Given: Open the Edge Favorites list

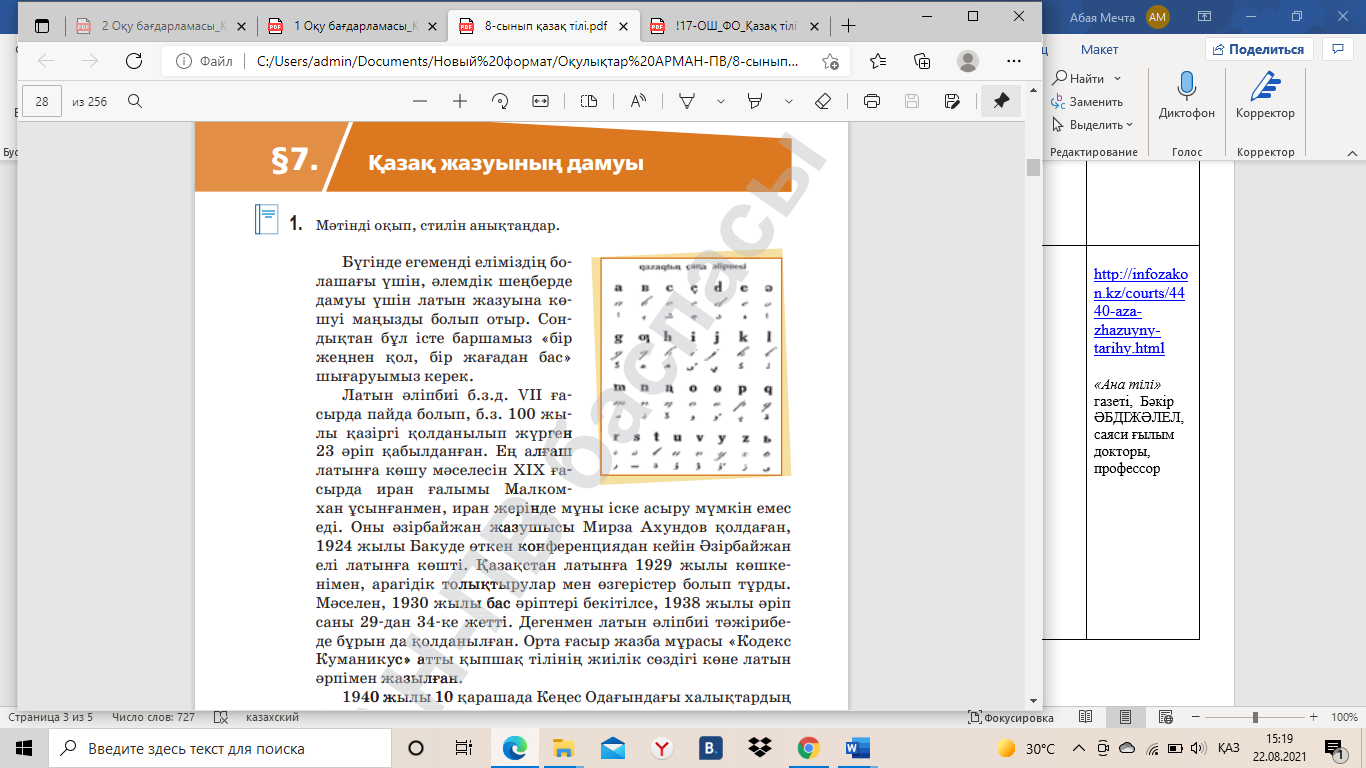Looking at the screenshot, I should coord(878,61).
